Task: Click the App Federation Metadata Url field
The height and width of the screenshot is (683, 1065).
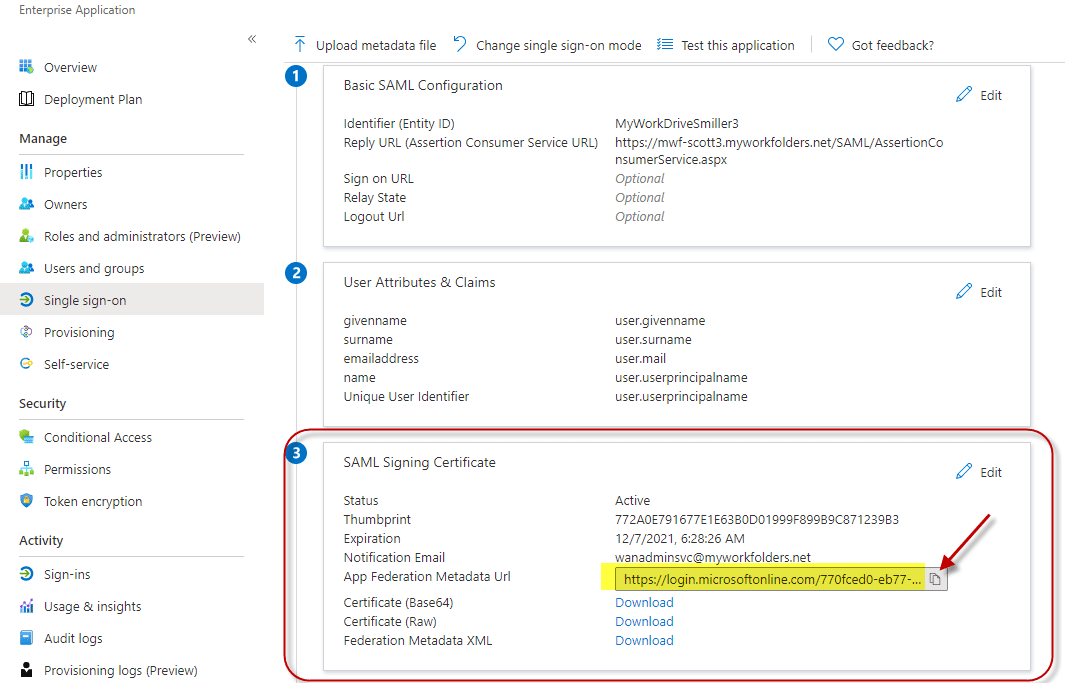Action: [x=770, y=579]
